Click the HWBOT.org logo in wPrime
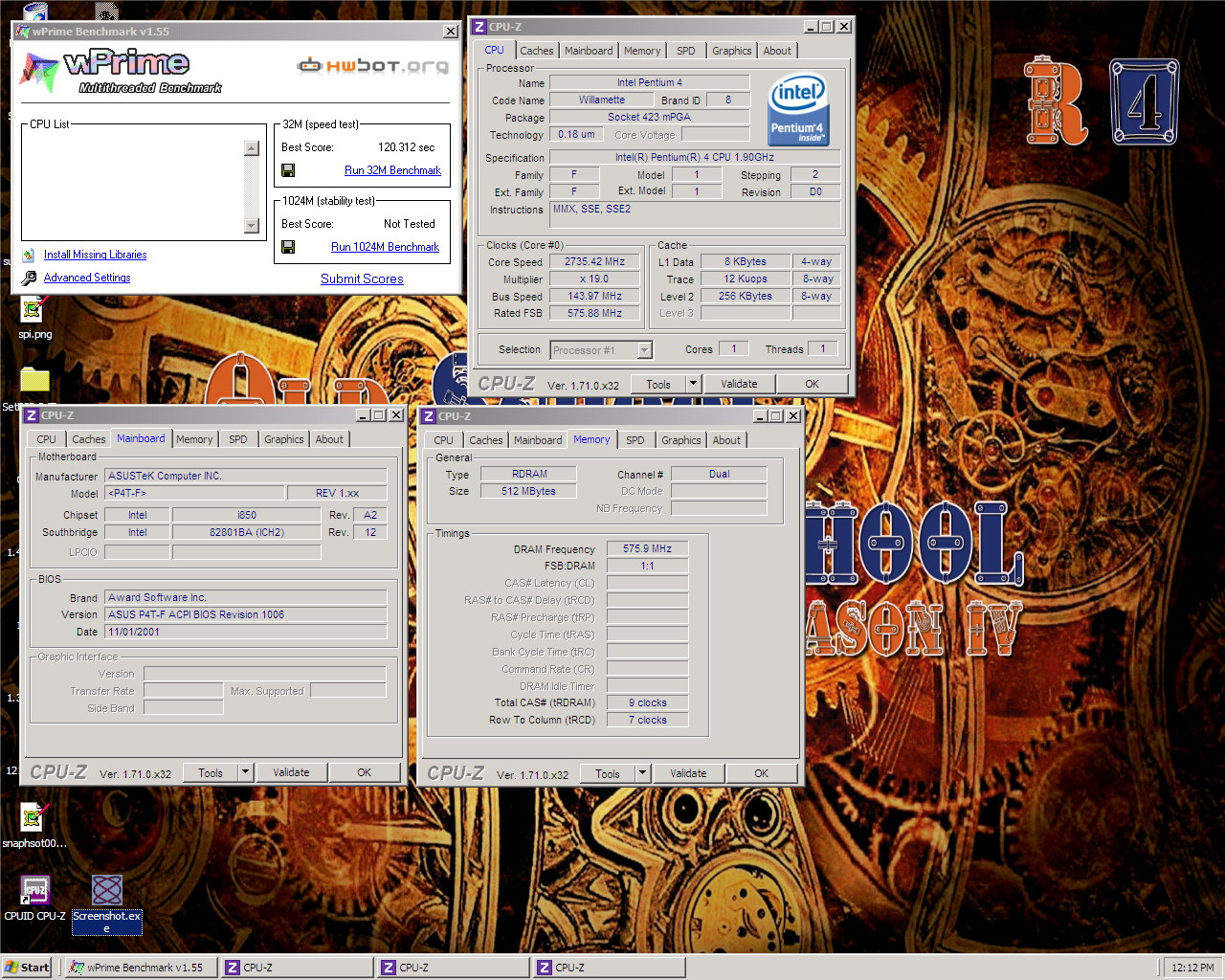The width and height of the screenshot is (1225, 980). pyautogui.click(x=372, y=66)
